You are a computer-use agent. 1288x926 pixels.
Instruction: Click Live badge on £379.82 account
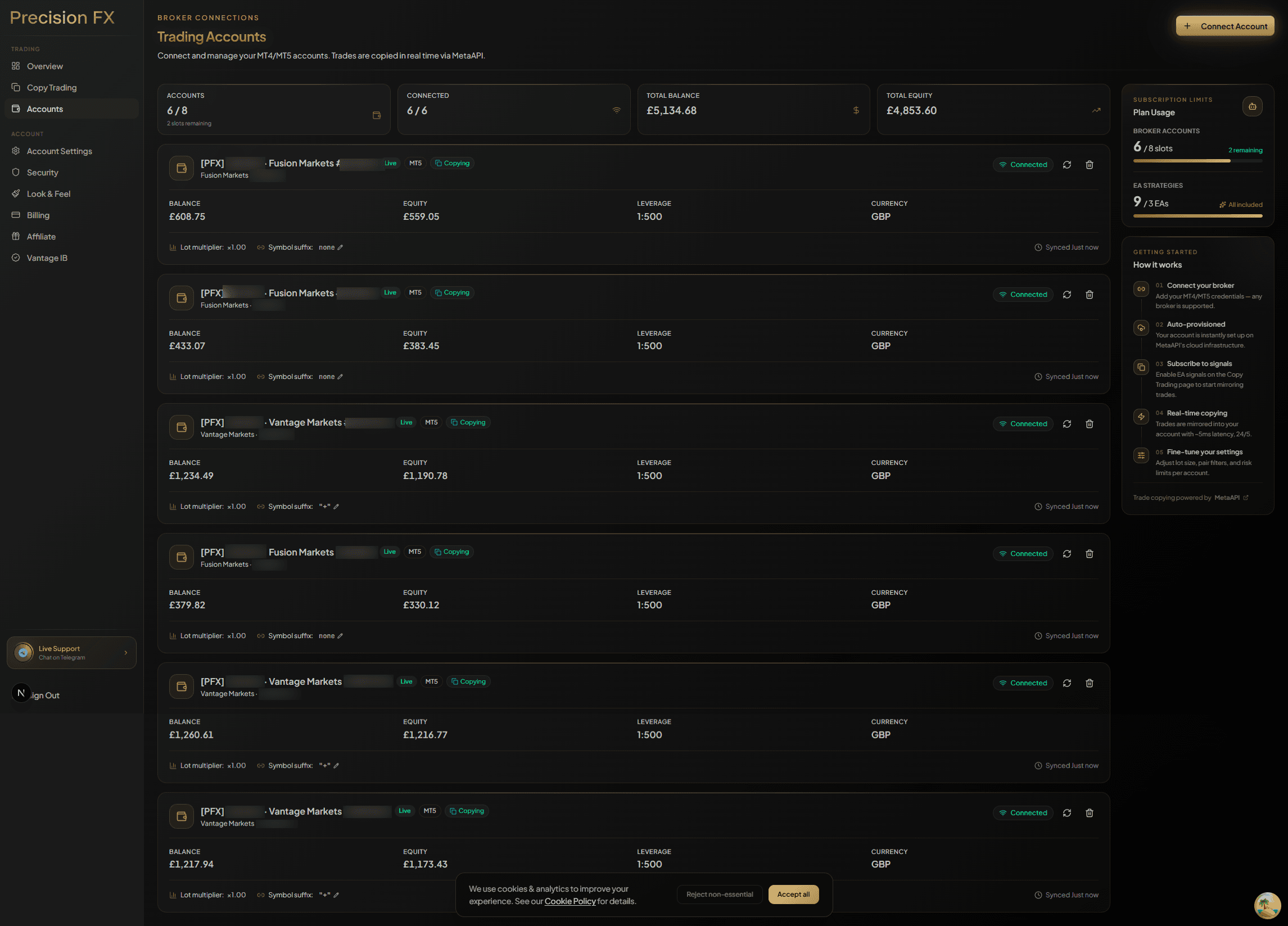click(x=390, y=552)
